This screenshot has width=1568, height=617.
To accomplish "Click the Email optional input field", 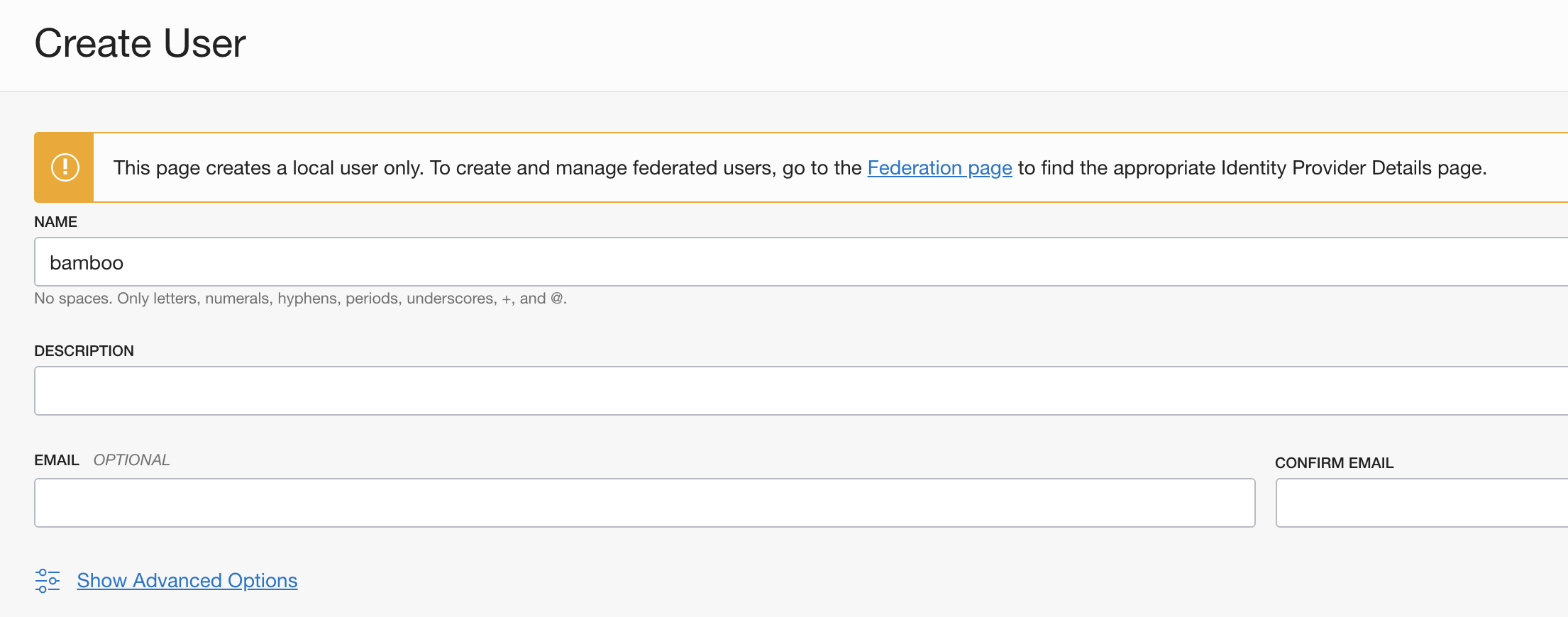I will coord(644,503).
